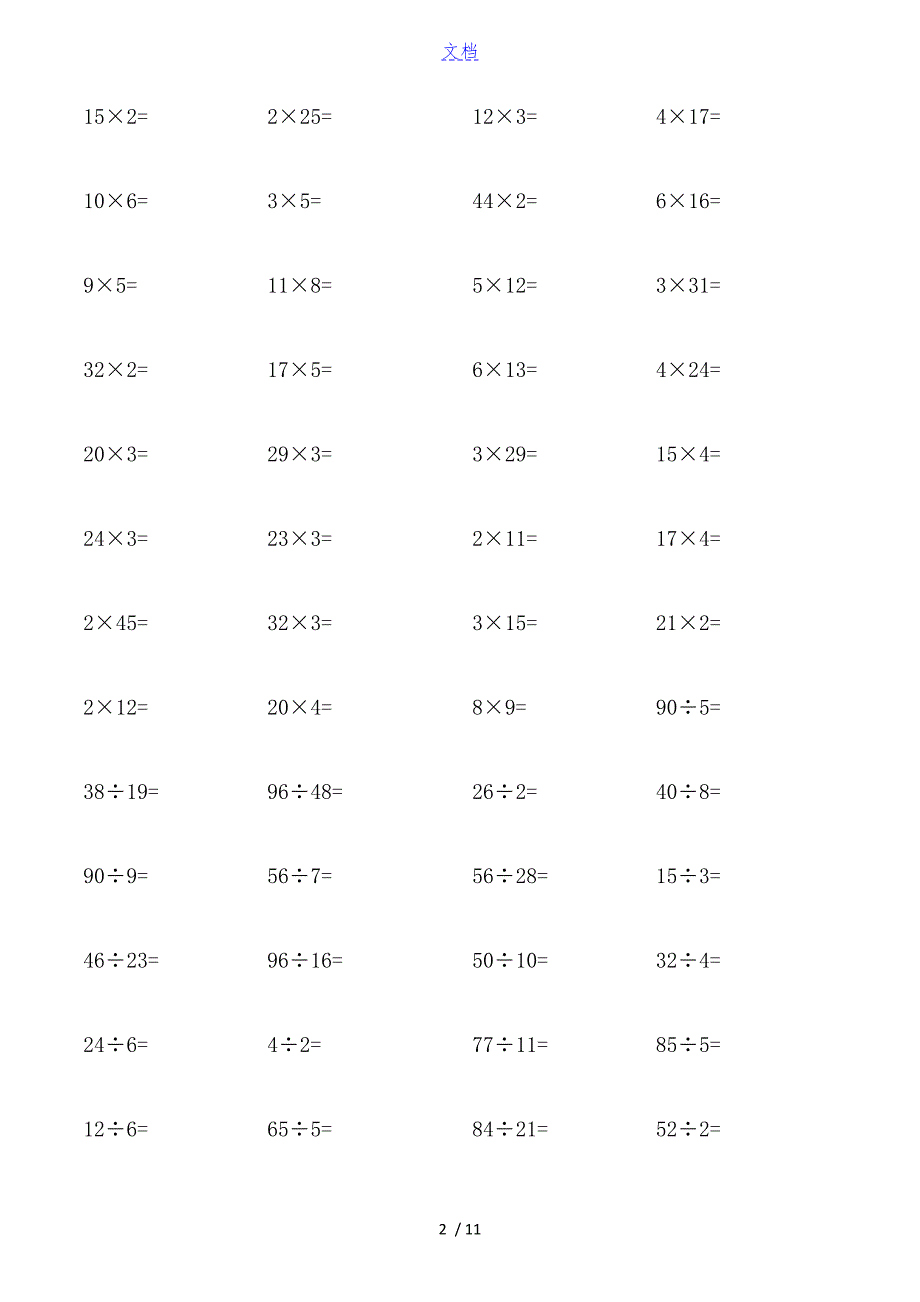The height and width of the screenshot is (1302, 920).
Task: Click the problem 56÷28=
Action: click(x=510, y=876)
